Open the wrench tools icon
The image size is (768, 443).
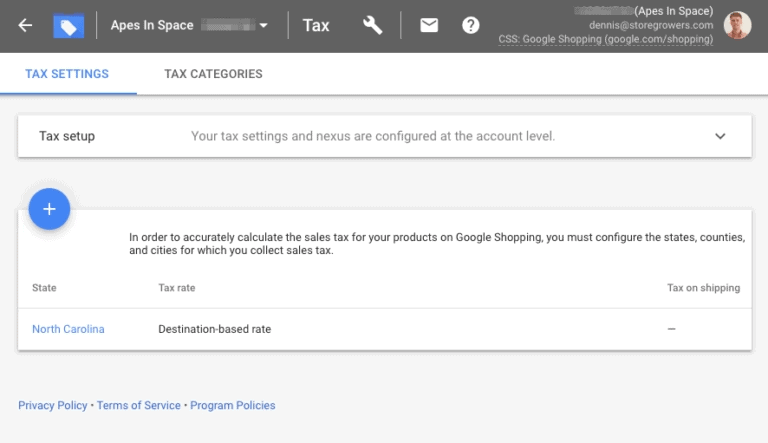point(372,25)
